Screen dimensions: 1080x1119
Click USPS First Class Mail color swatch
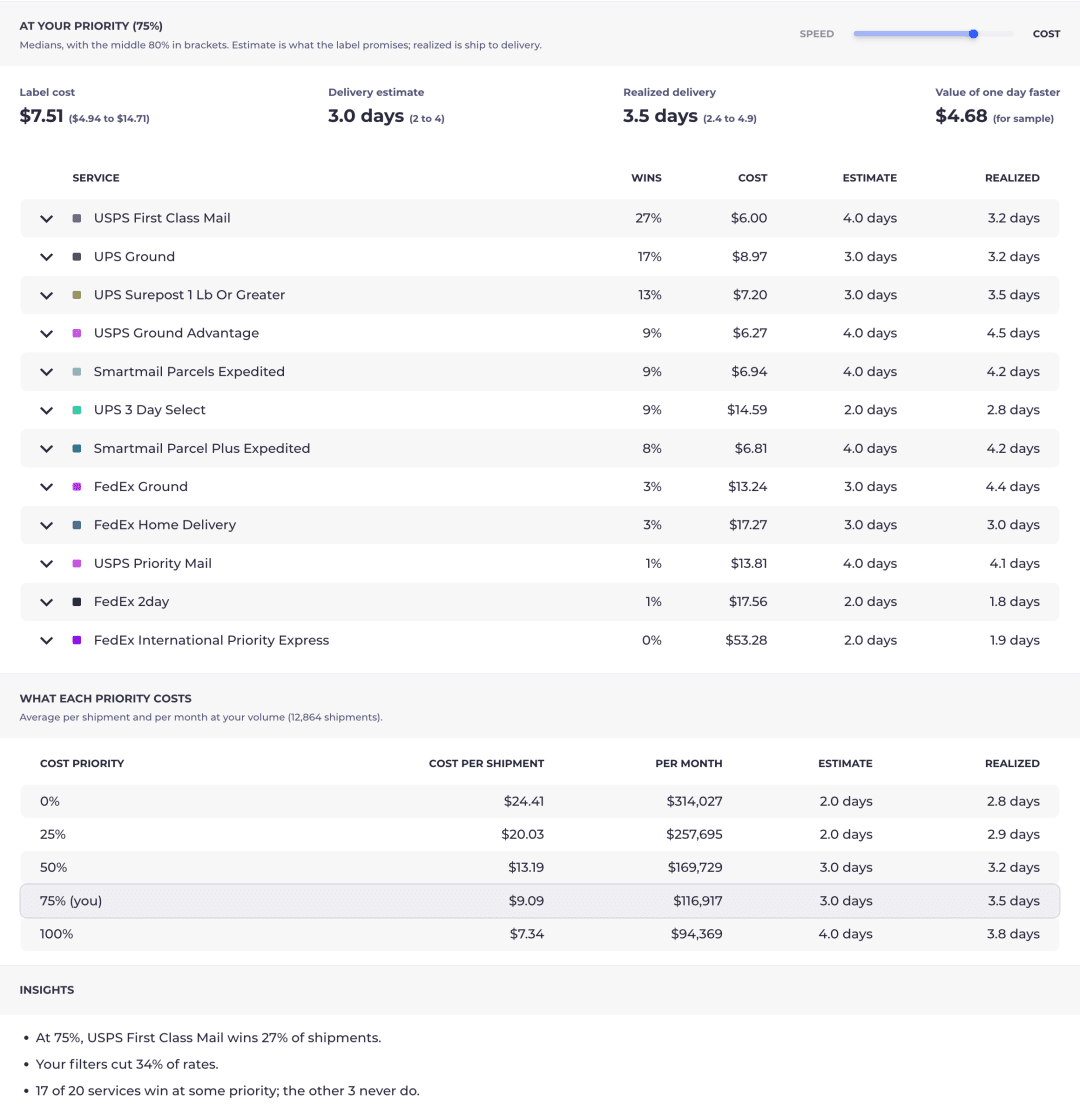[77, 218]
